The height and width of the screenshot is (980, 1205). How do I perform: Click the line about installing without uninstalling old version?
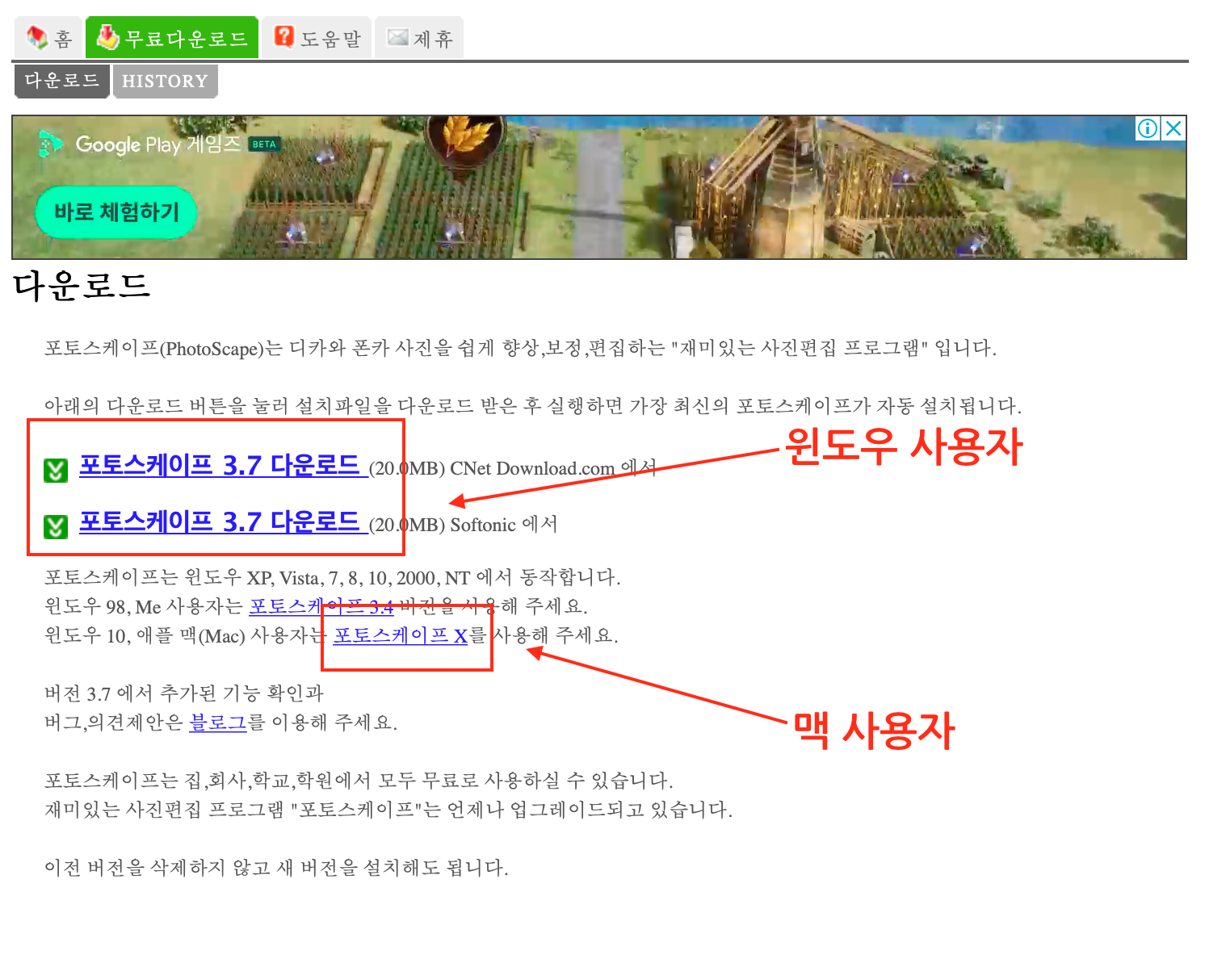(276, 868)
